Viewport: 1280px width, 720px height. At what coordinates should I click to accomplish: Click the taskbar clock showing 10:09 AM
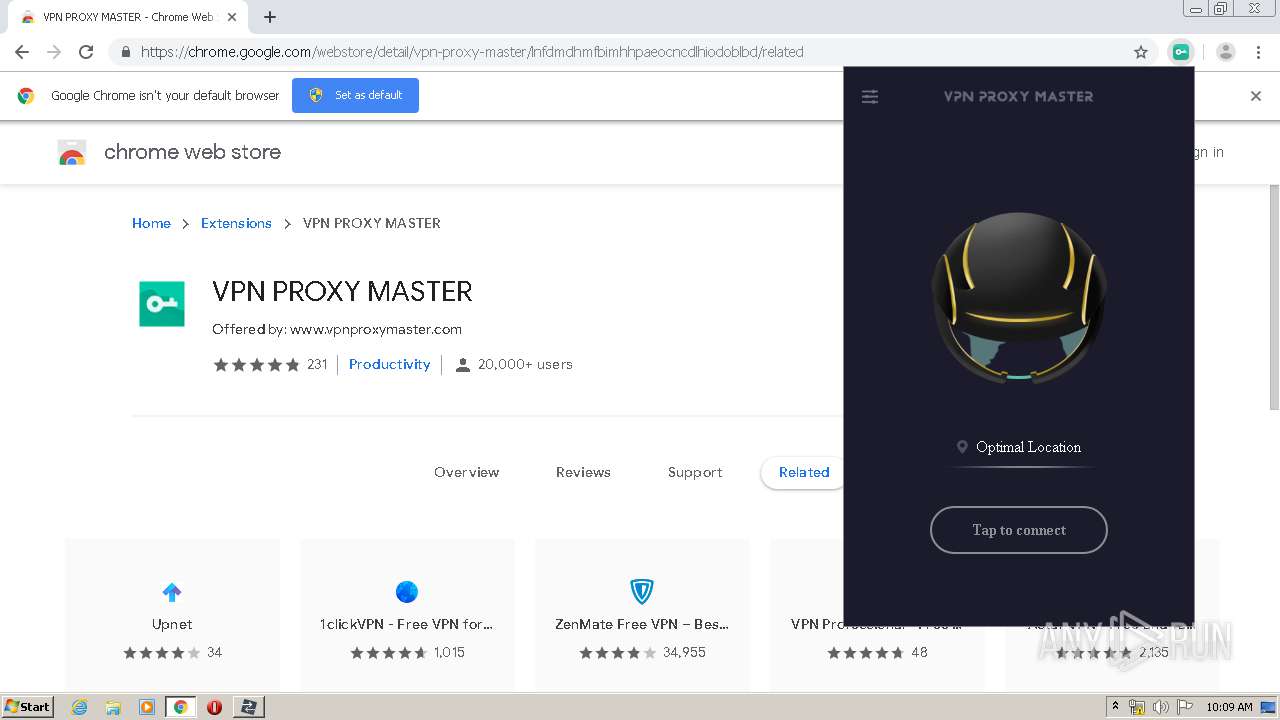pos(1229,707)
